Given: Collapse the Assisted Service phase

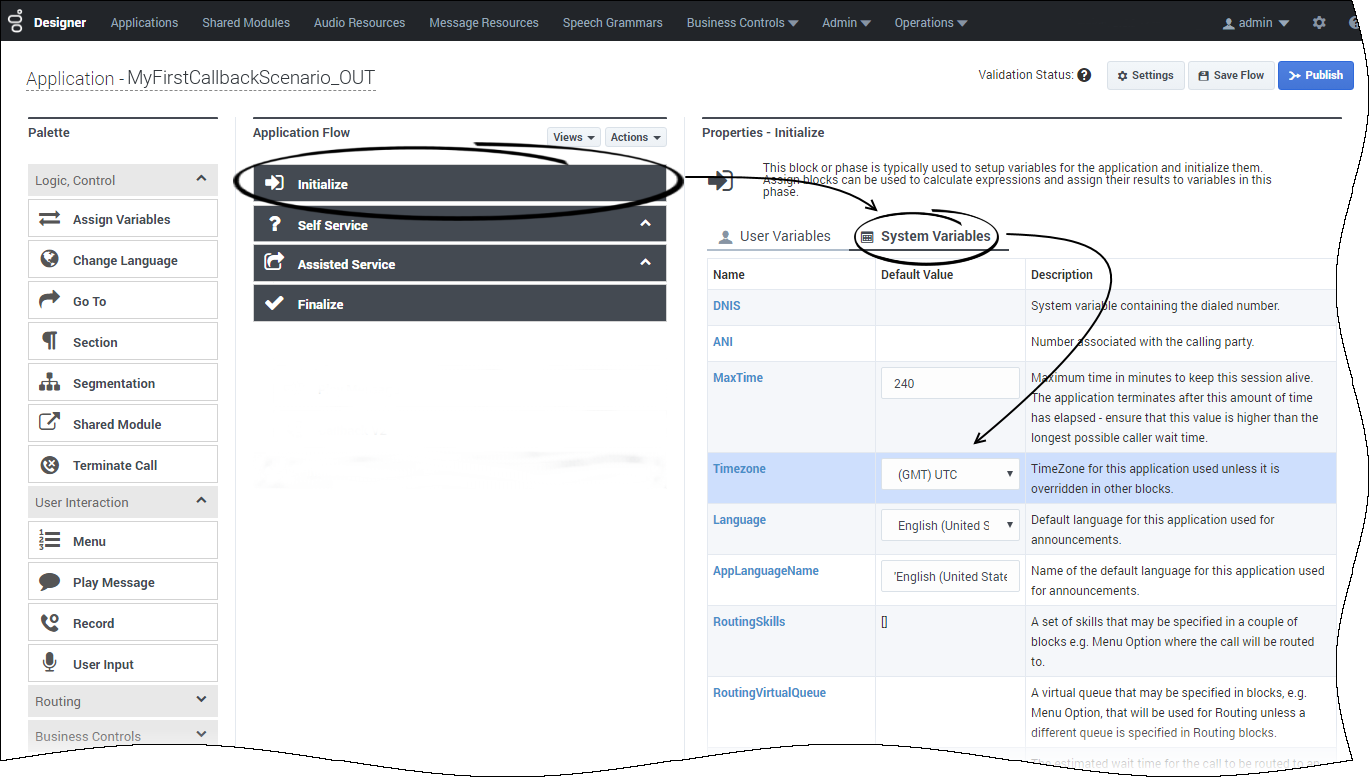Looking at the screenshot, I should click(645, 263).
